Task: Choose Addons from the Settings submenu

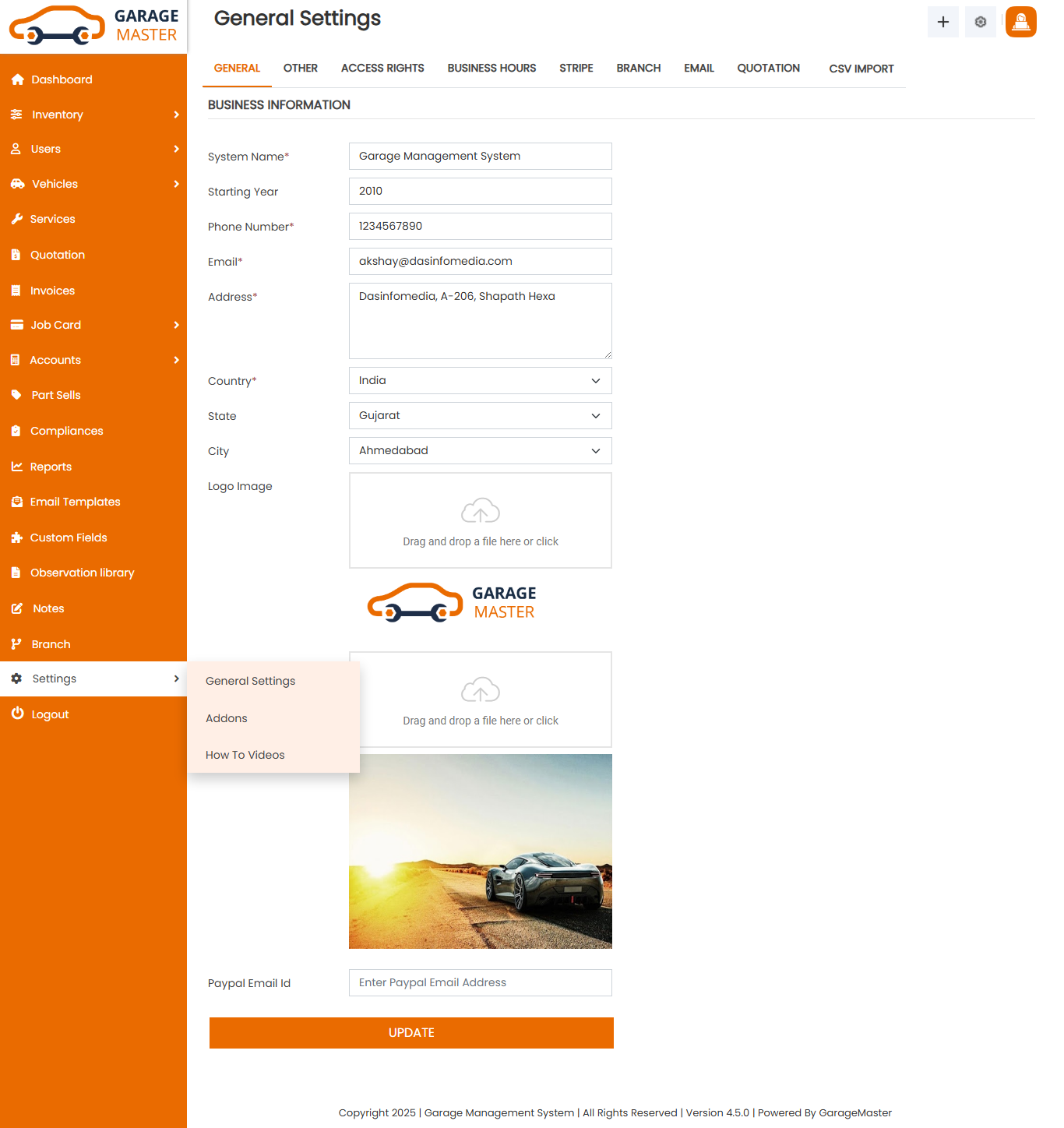Action: point(226,717)
